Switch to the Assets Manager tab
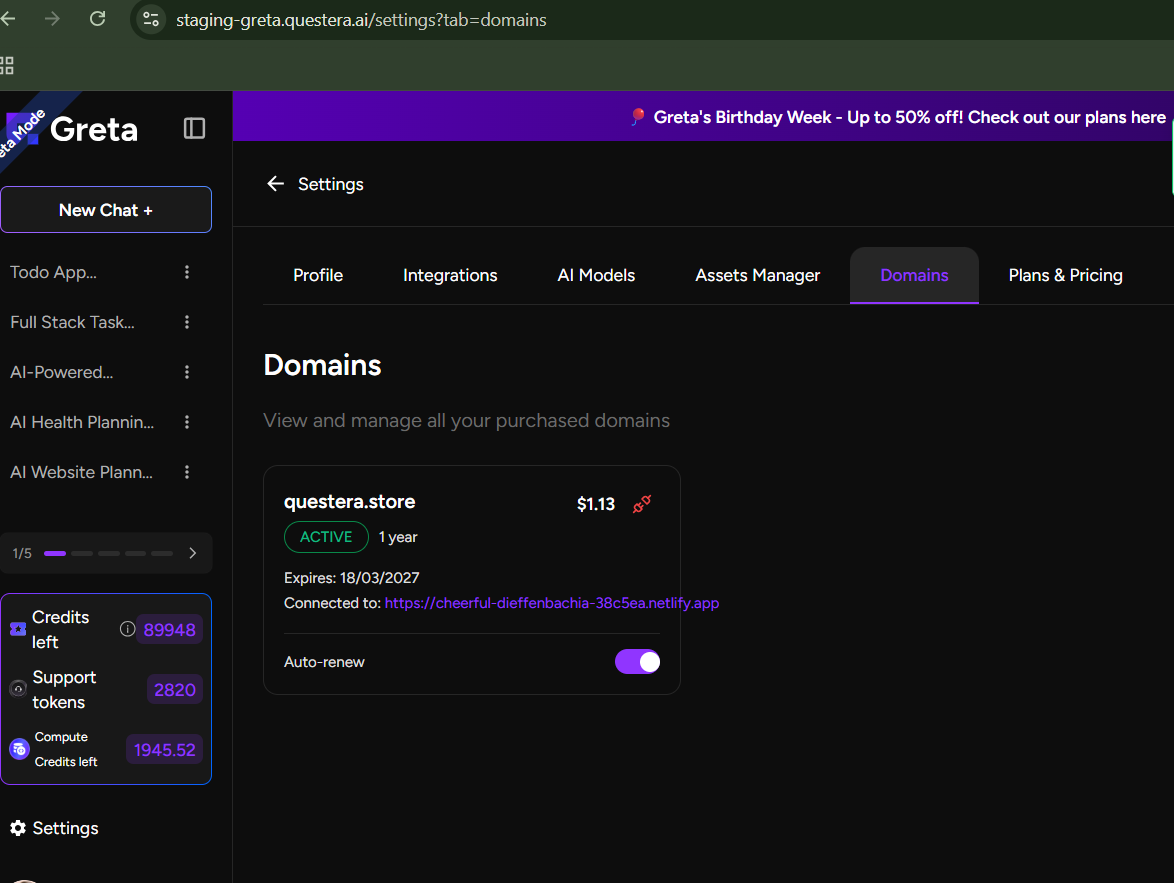 pos(758,276)
